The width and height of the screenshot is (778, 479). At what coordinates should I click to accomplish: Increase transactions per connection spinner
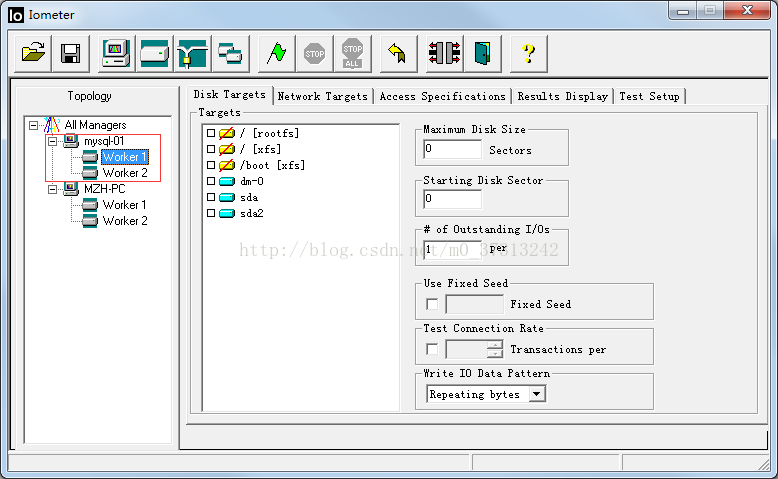coord(495,345)
